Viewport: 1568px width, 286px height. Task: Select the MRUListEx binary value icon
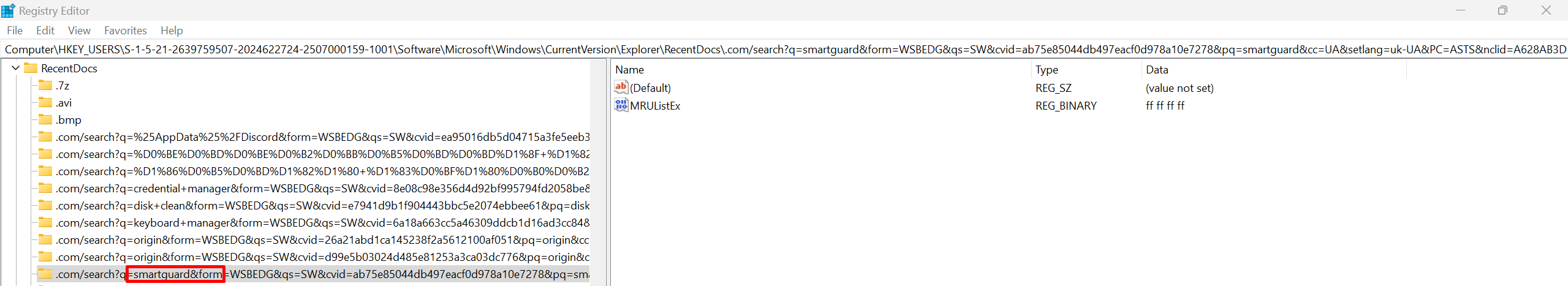tap(621, 105)
